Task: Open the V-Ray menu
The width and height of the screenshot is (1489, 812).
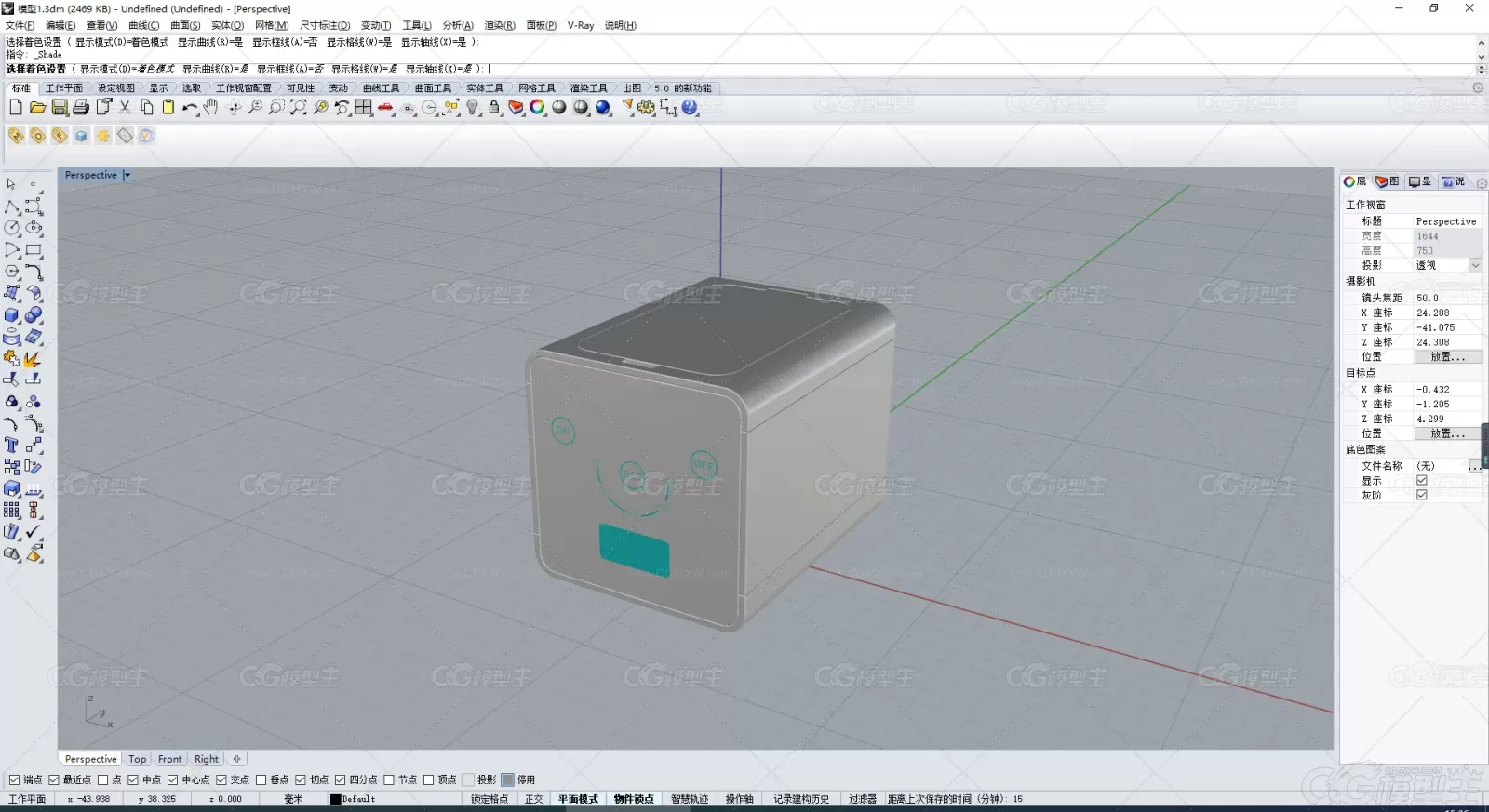Action: point(581,25)
